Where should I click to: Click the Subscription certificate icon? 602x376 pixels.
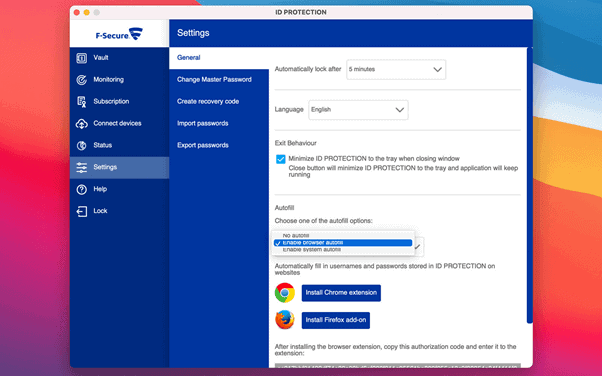click(x=81, y=101)
